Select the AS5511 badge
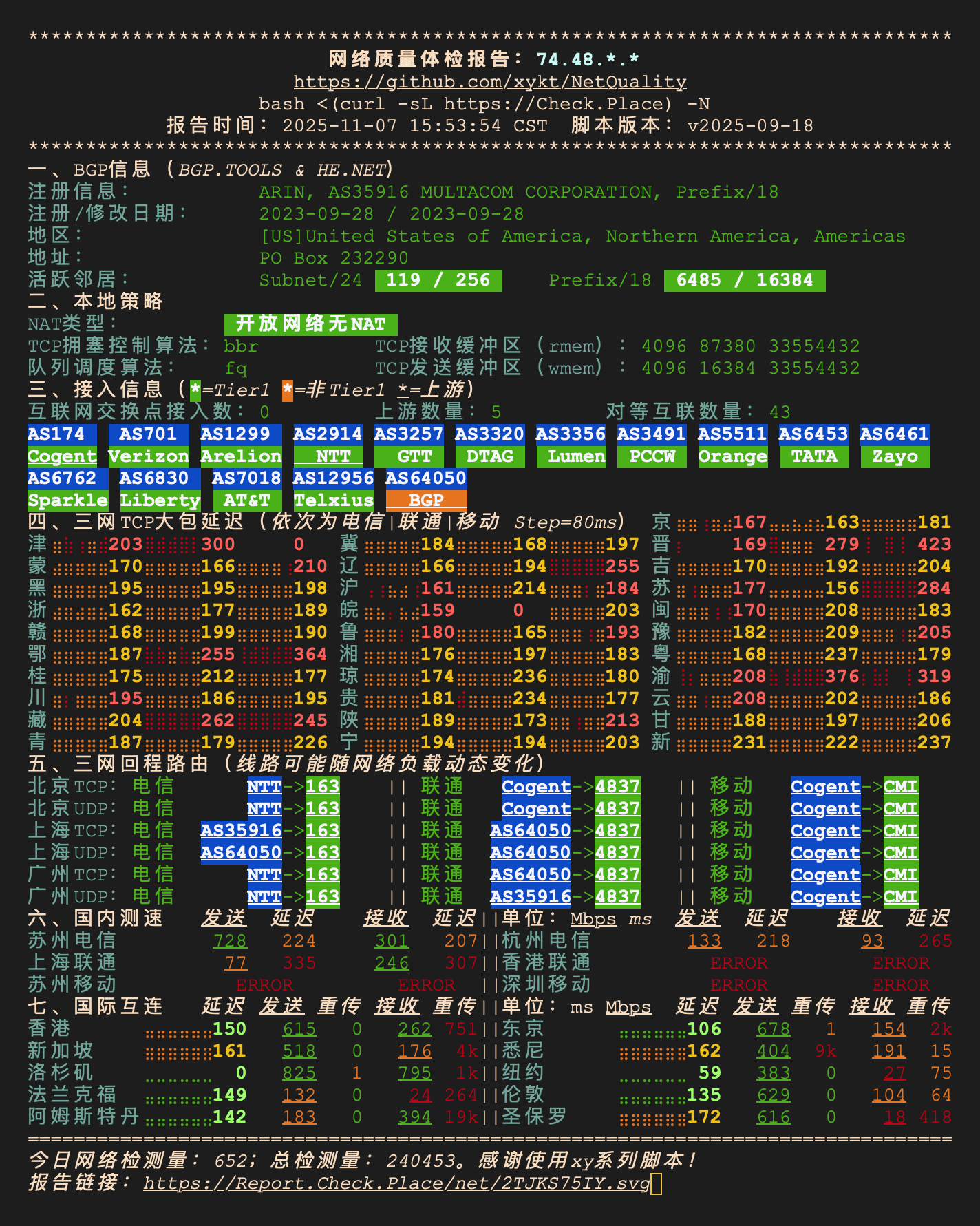The height and width of the screenshot is (1226, 980). point(733,434)
